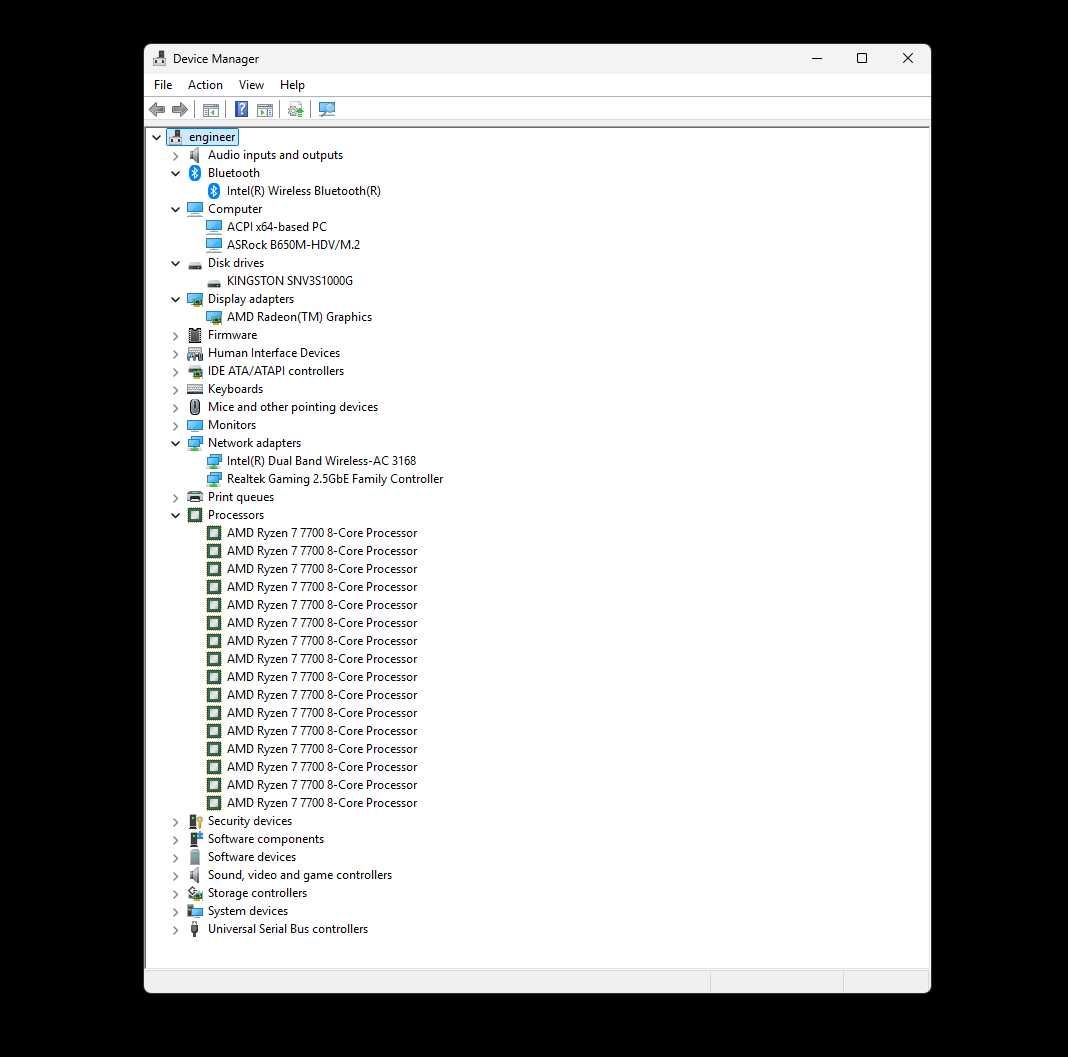Image resolution: width=1068 pixels, height=1057 pixels.
Task: Select Realtek Gaming 2.5GbE Family Controller
Action: (x=335, y=479)
